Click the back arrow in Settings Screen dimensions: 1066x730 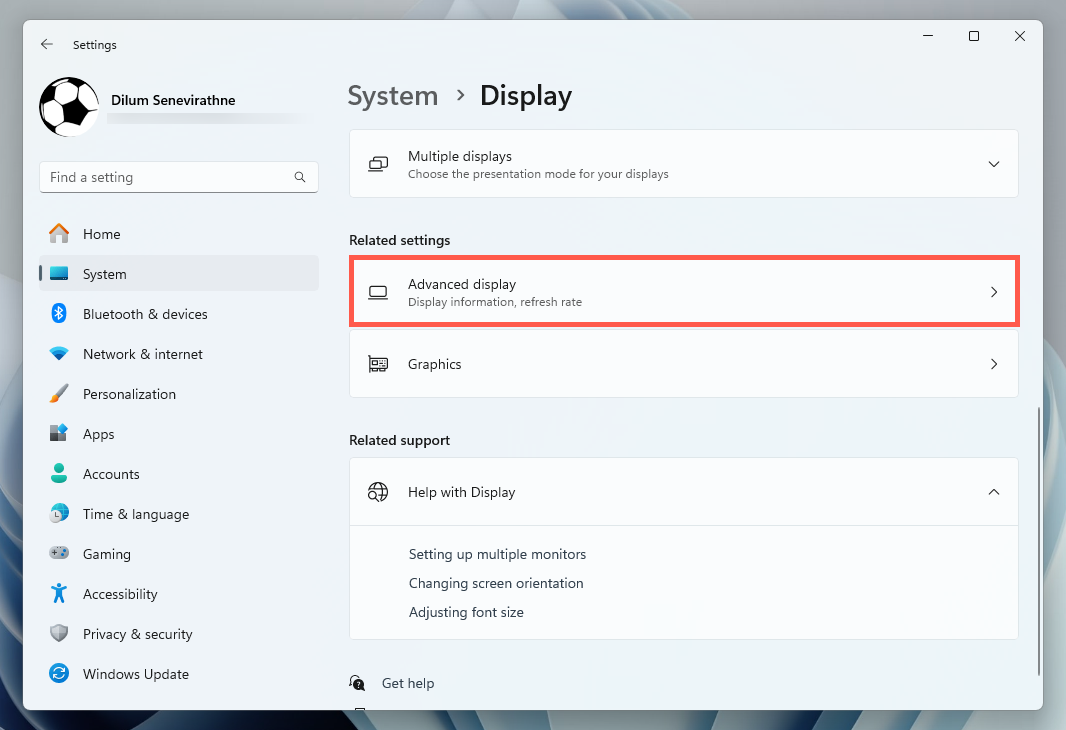(47, 45)
